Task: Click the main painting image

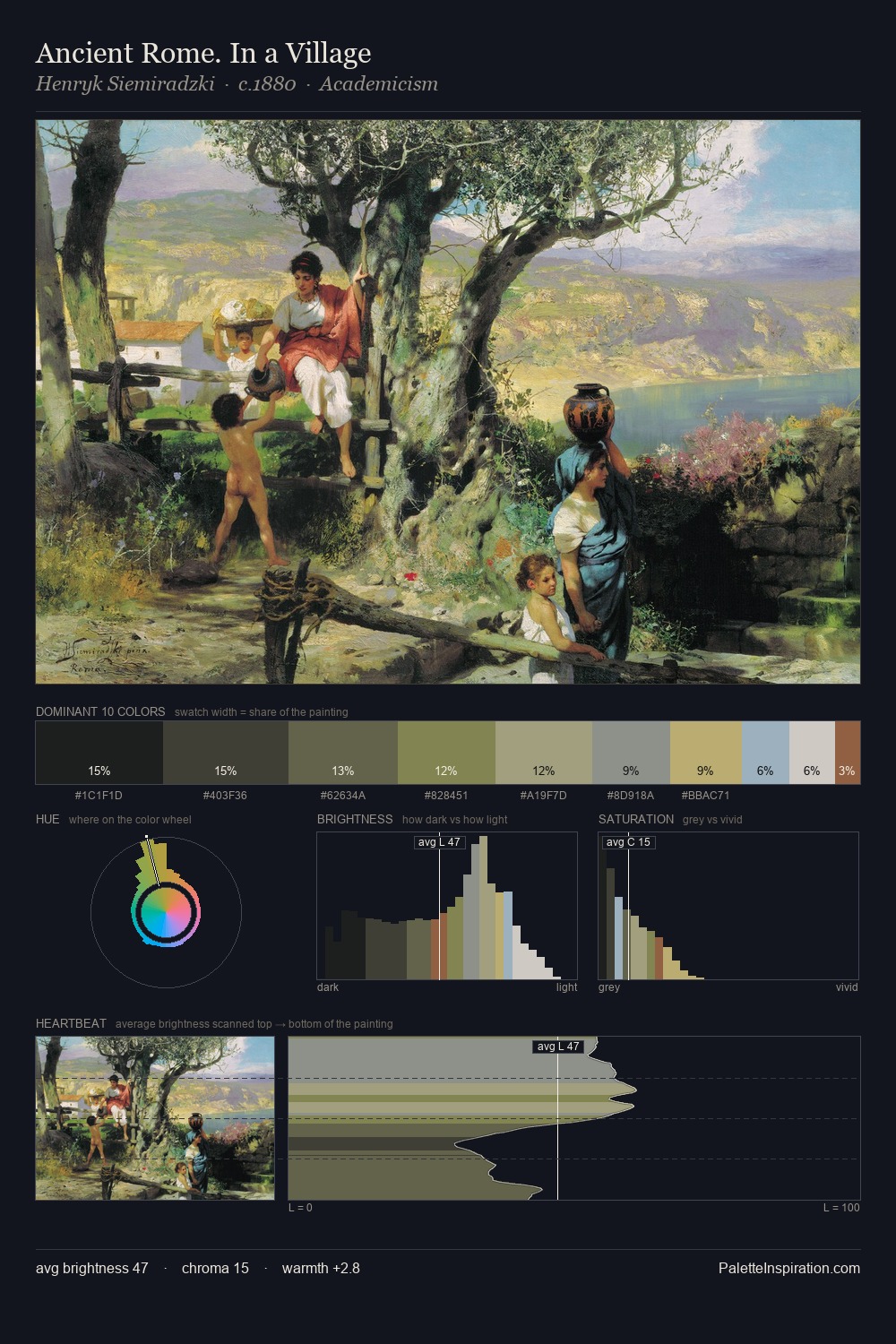Action: click(448, 402)
